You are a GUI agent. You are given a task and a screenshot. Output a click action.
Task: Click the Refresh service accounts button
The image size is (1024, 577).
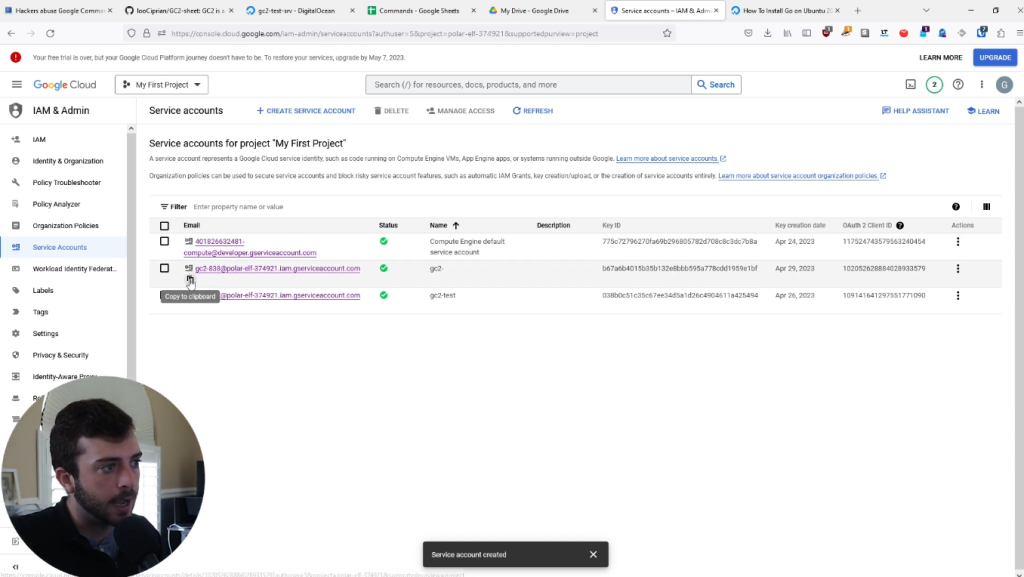[x=533, y=111]
